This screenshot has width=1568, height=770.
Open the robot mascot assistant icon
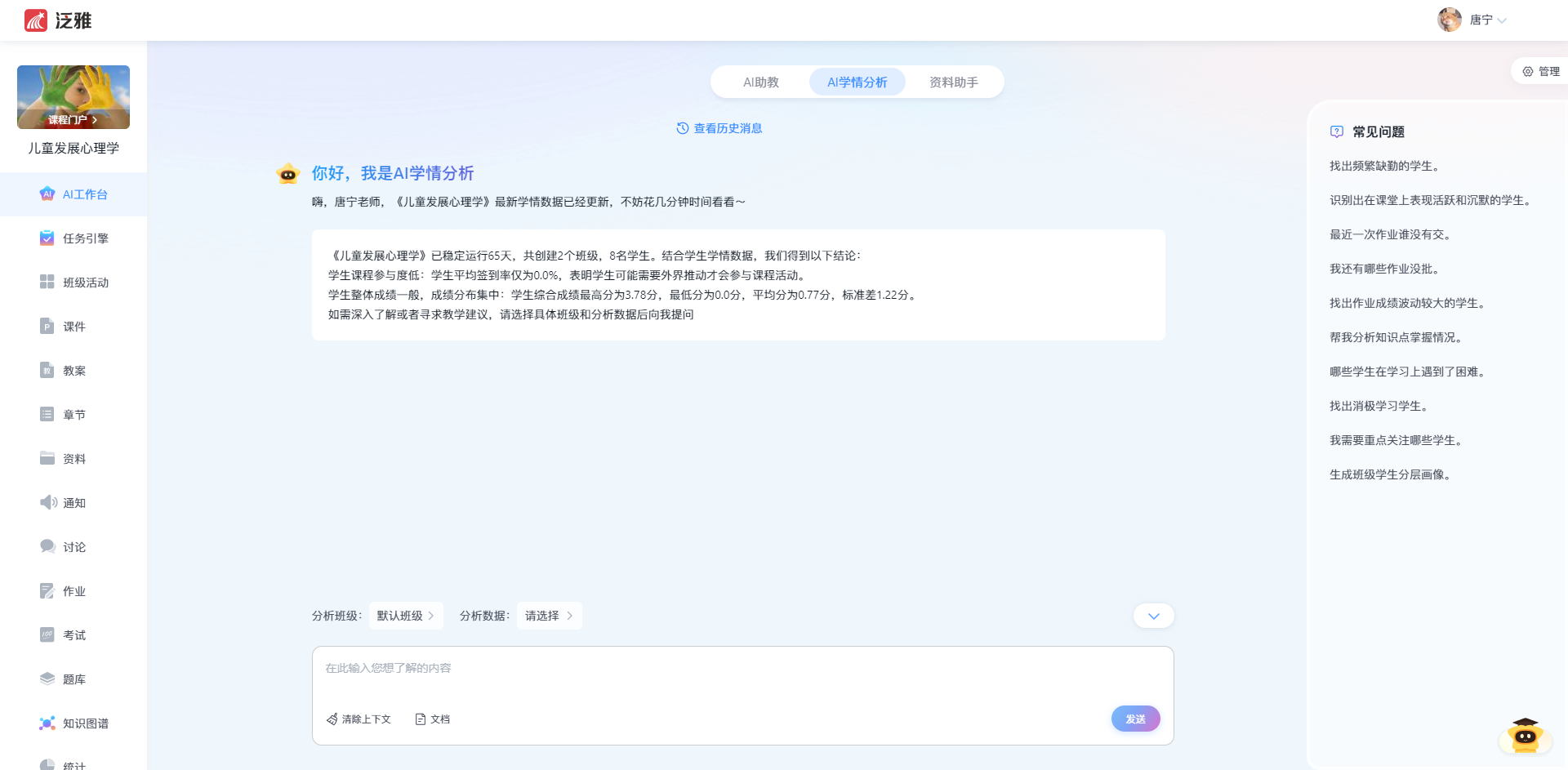[x=1525, y=737]
